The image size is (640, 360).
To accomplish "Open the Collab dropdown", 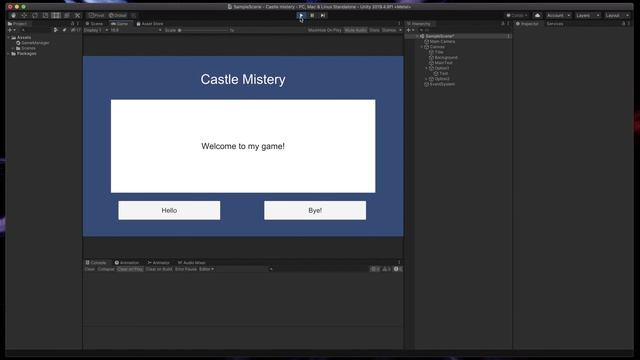I will pyautogui.click(x=517, y=16).
